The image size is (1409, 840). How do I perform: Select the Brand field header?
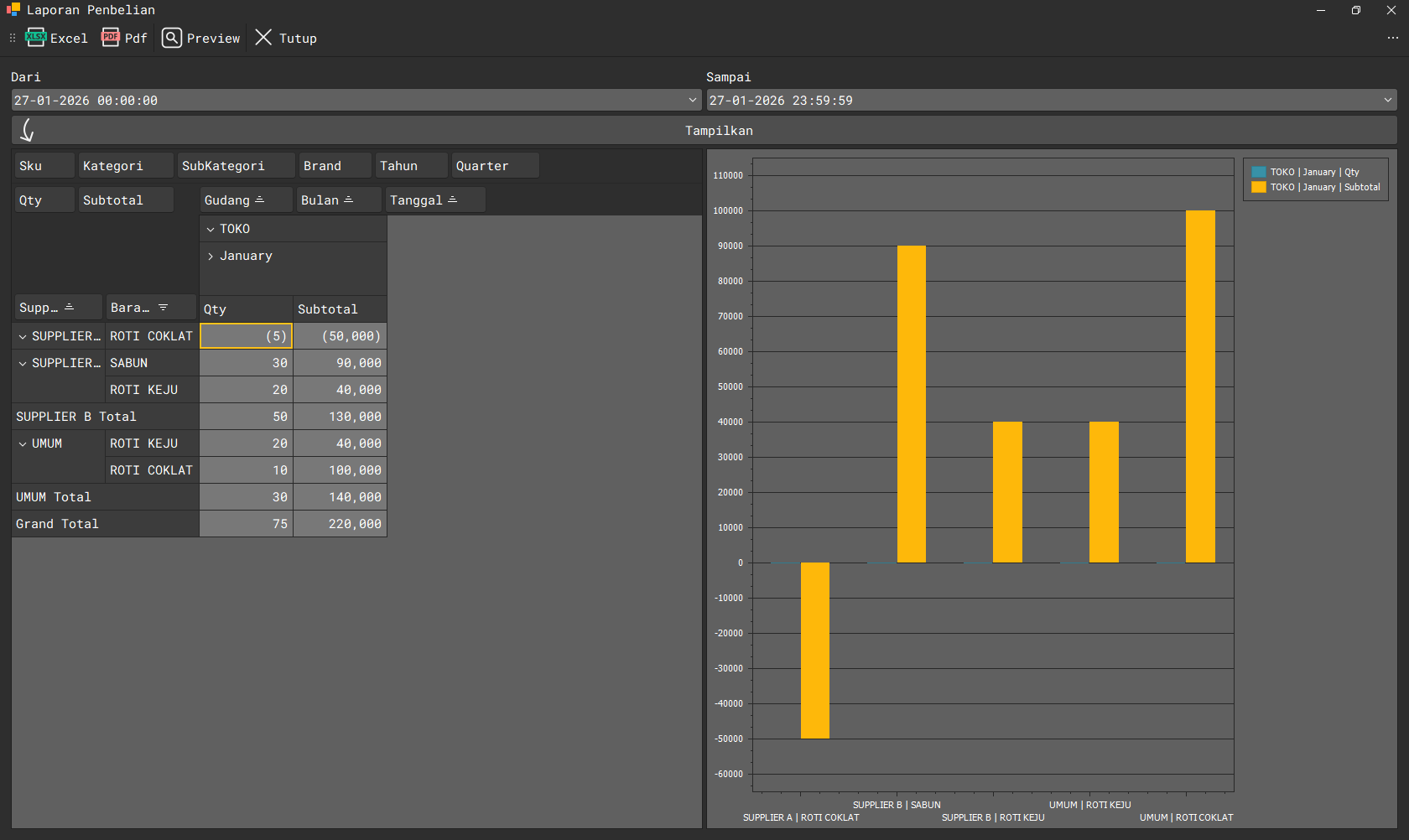334,166
